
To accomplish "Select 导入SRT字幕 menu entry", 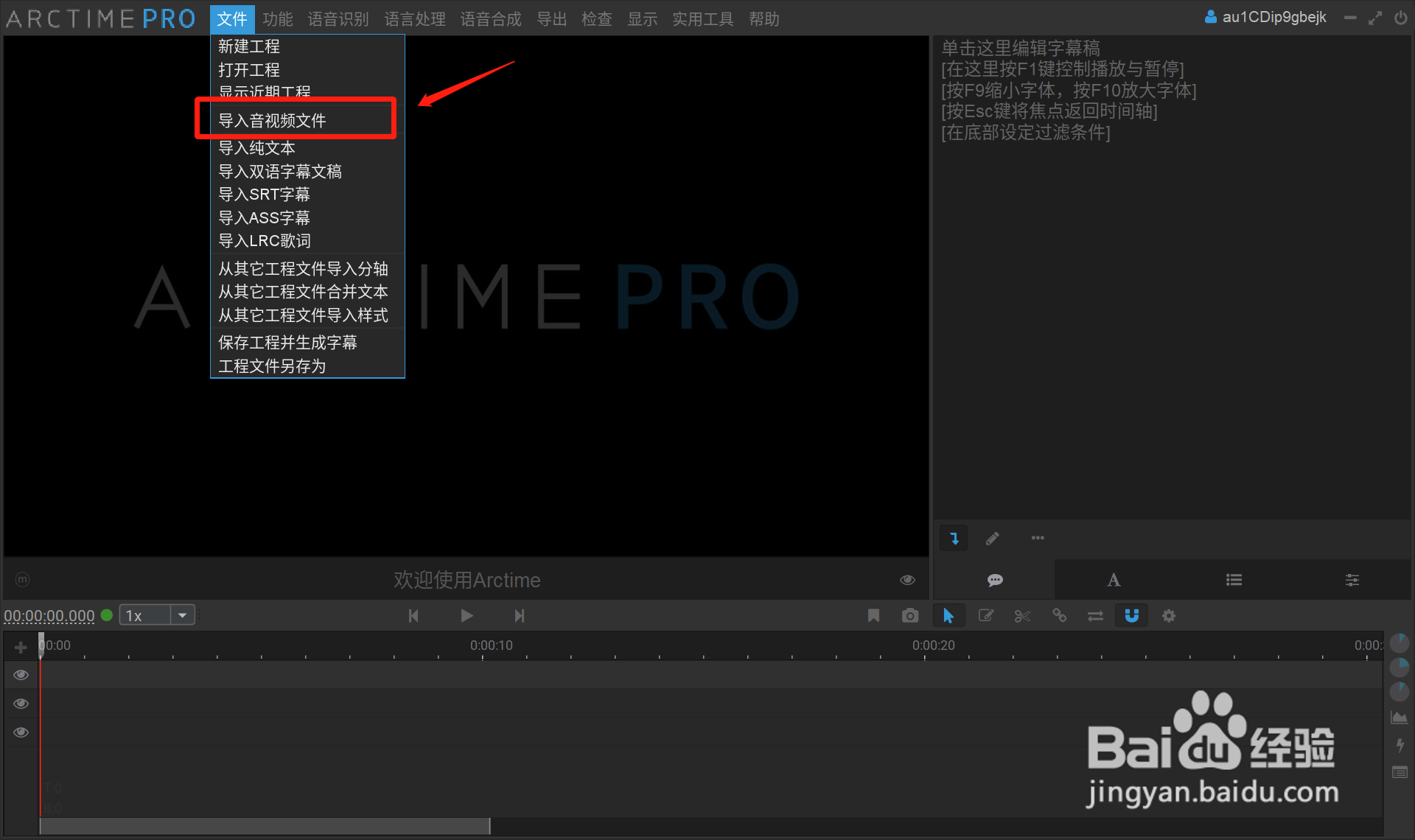I will coord(307,195).
